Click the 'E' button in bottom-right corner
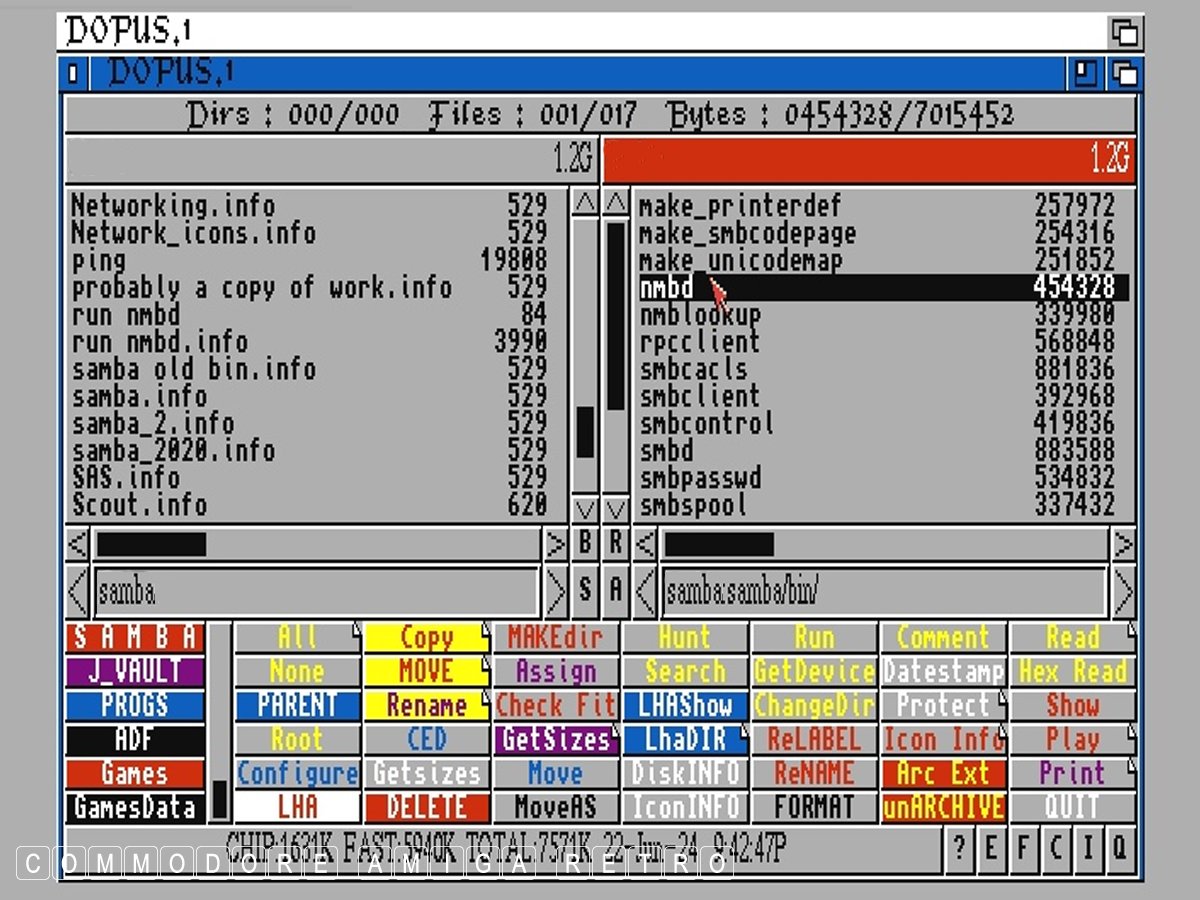The image size is (1200, 900). pyautogui.click(x=991, y=848)
